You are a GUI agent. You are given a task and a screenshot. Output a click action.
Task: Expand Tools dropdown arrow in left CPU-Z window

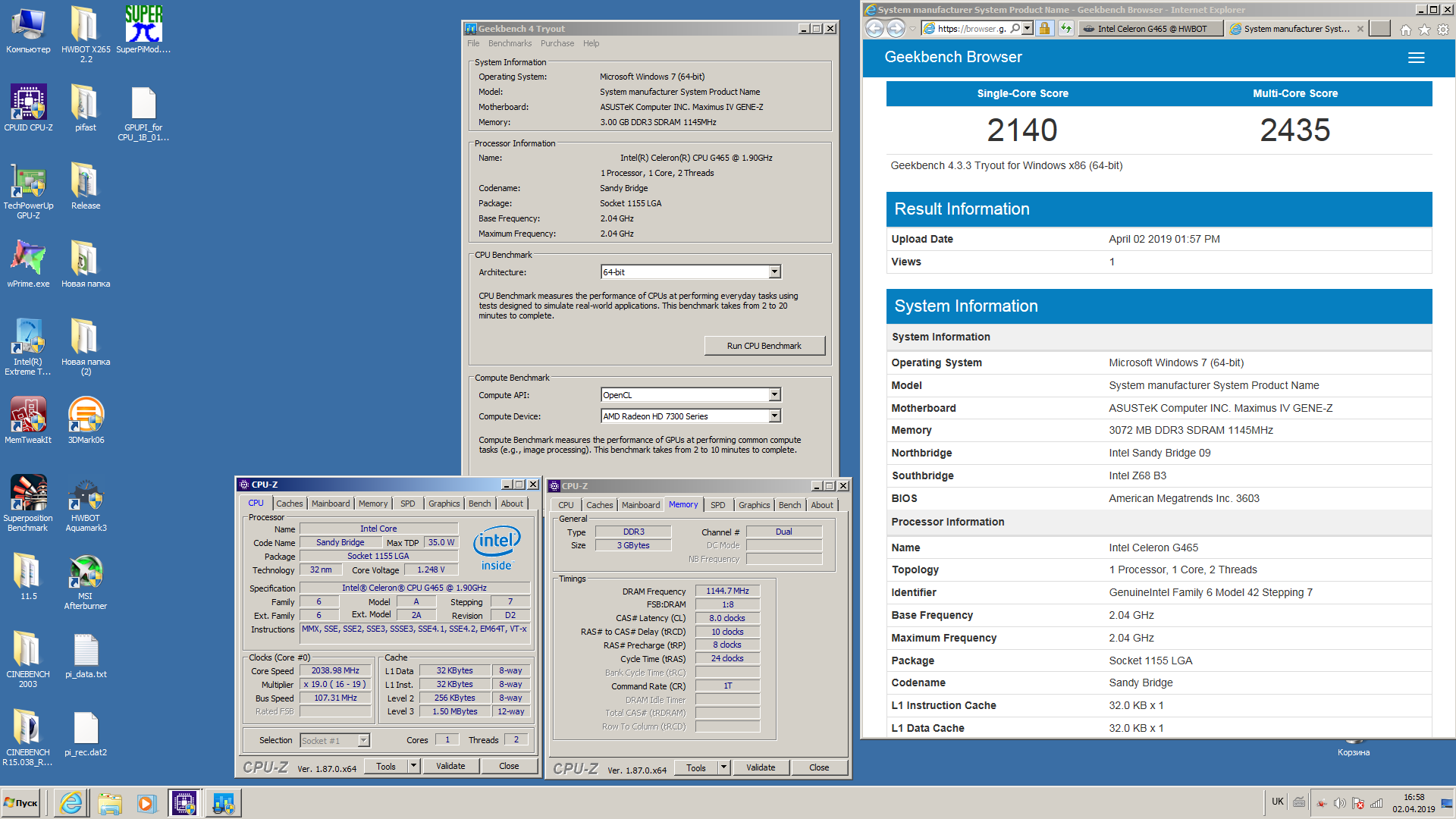click(414, 767)
